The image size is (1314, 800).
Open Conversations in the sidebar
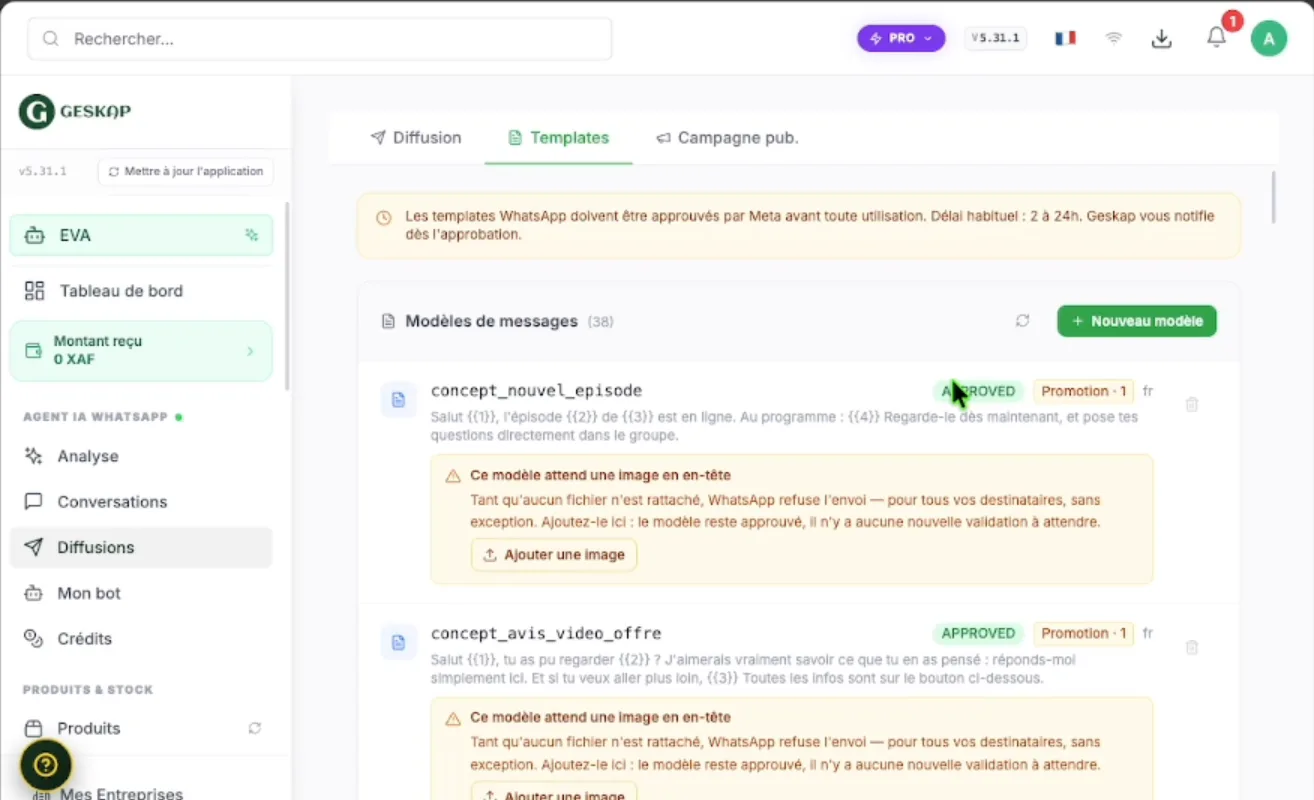(141, 502)
